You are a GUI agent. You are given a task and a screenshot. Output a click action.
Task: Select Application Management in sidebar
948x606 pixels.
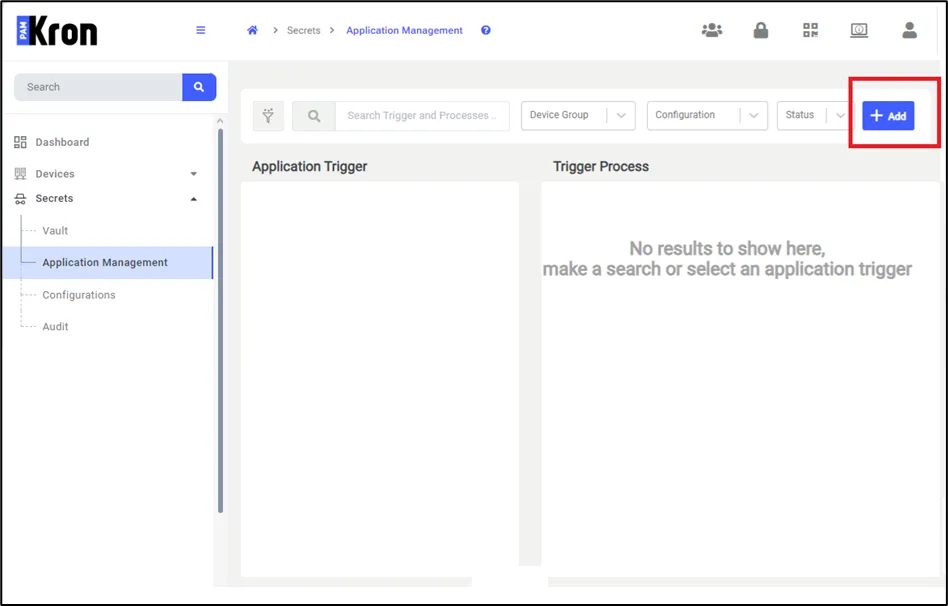point(108,262)
